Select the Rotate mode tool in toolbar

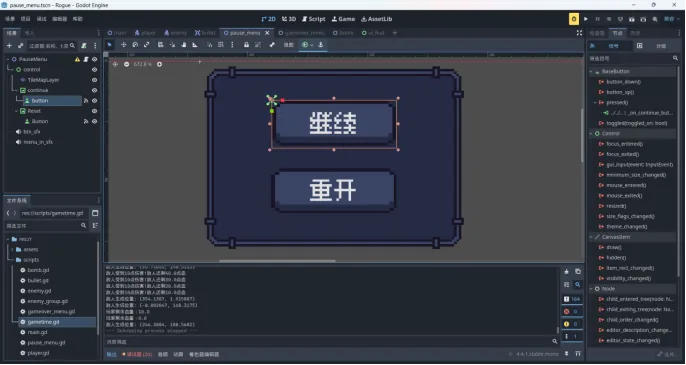coord(135,45)
